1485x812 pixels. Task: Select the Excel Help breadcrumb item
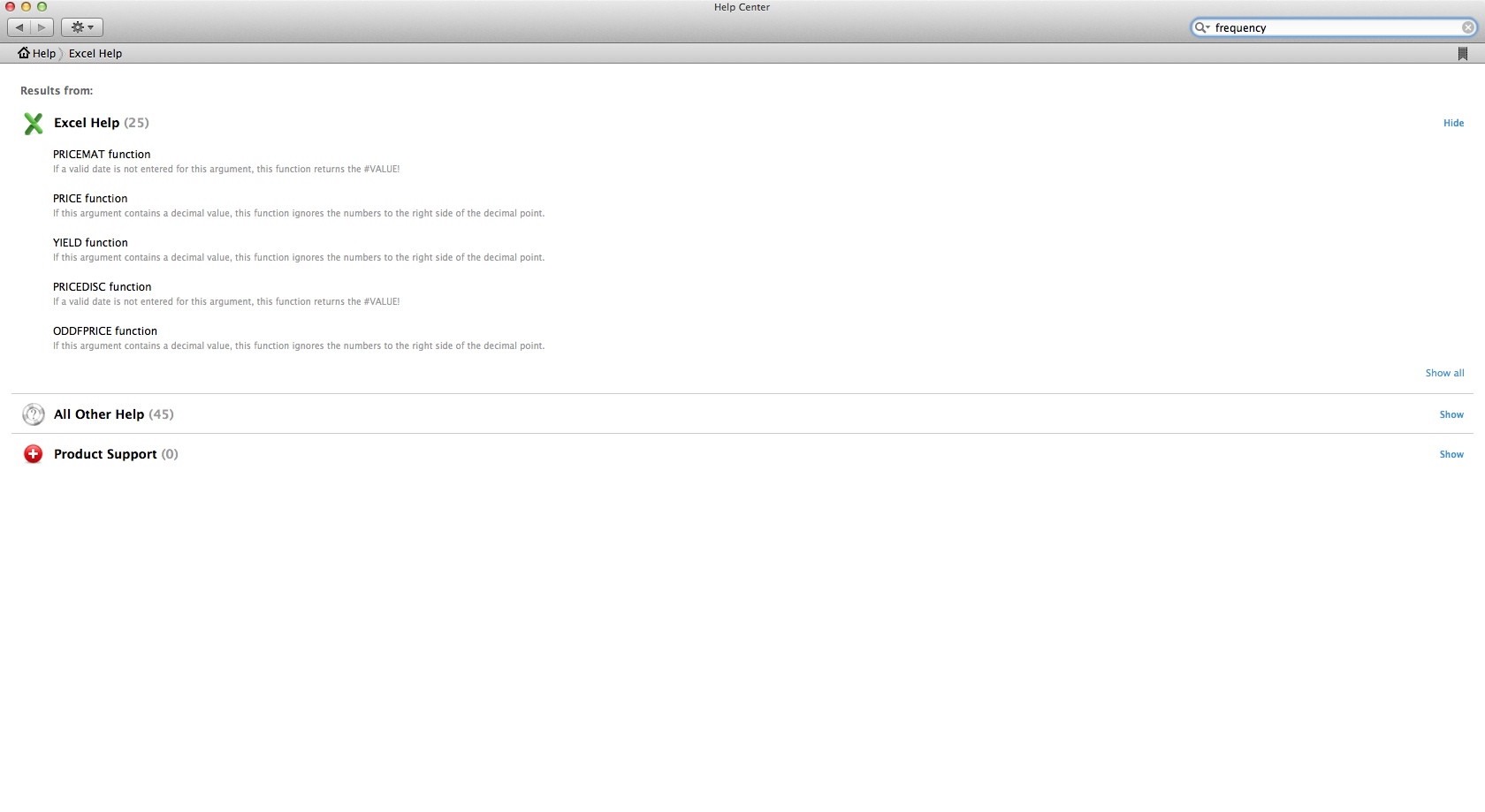click(x=95, y=53)
